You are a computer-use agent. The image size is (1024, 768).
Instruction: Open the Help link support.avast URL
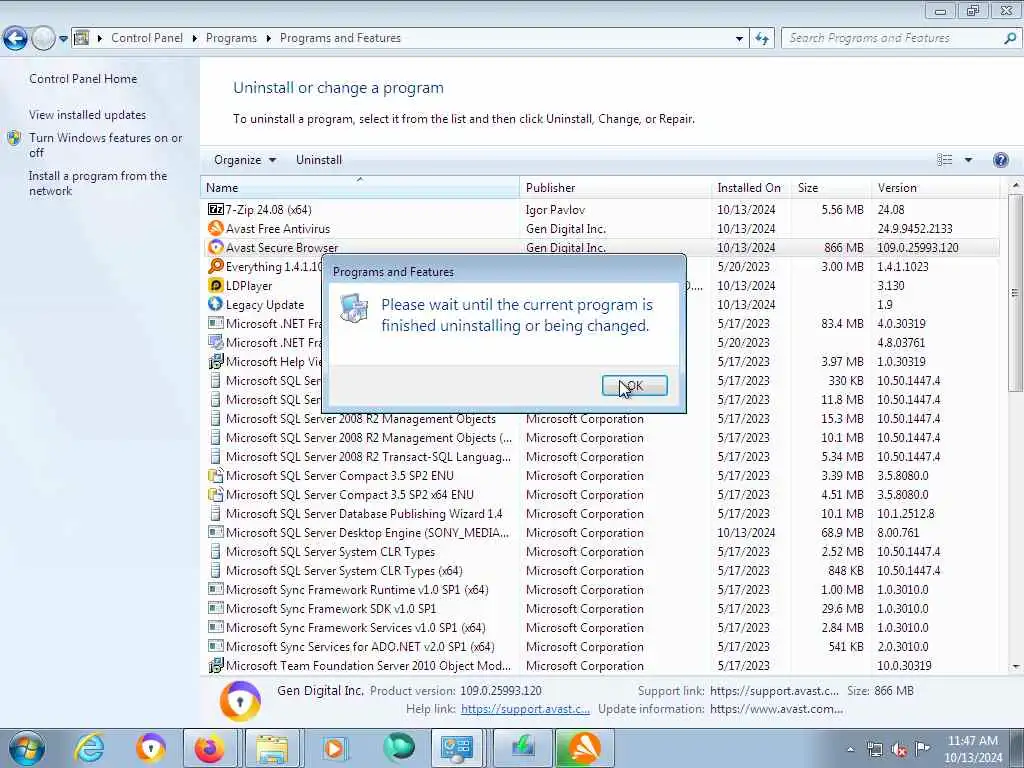pos(525,709)
